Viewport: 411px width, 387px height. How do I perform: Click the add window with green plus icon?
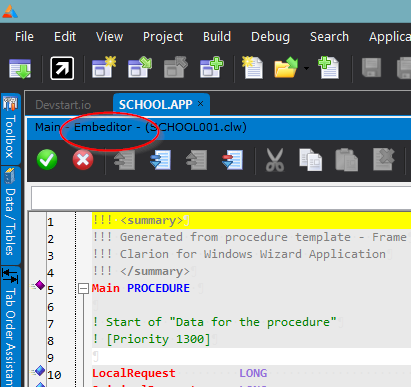coord(212,68)
